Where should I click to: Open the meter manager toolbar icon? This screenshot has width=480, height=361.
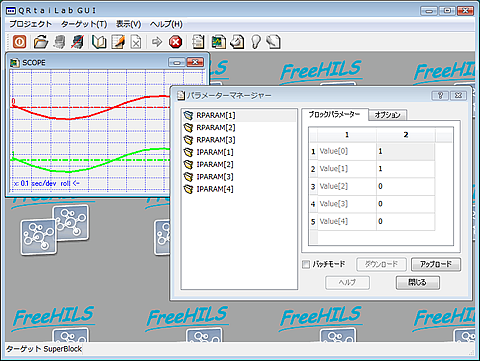point(237,42)
